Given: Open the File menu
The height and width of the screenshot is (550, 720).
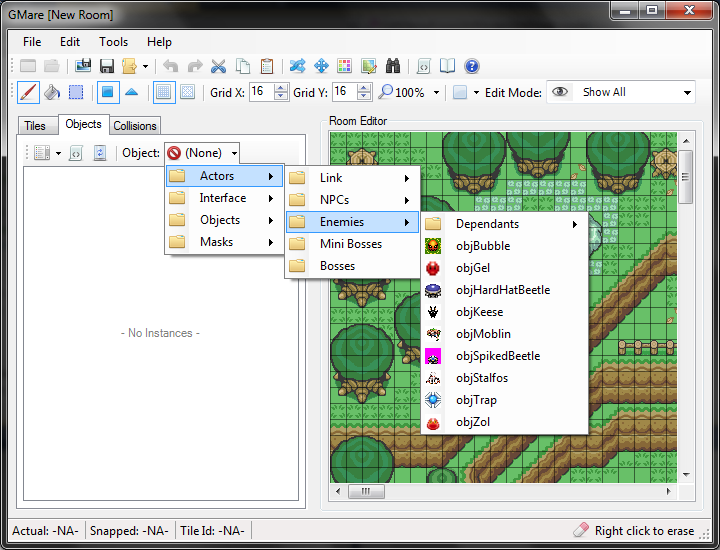Looking at the screenshot, I should [32, 42].
